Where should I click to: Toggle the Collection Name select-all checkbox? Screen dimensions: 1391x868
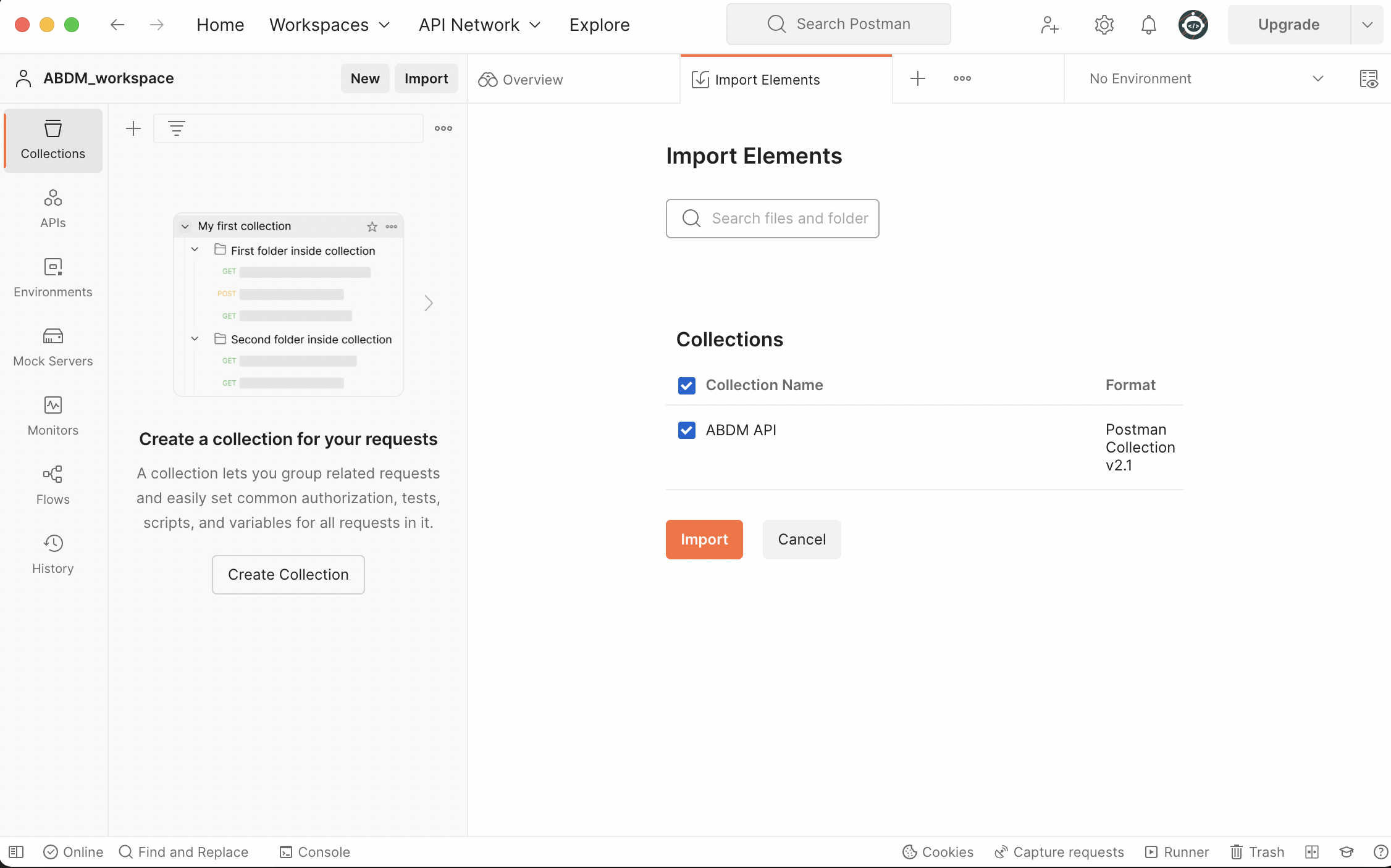686,385
